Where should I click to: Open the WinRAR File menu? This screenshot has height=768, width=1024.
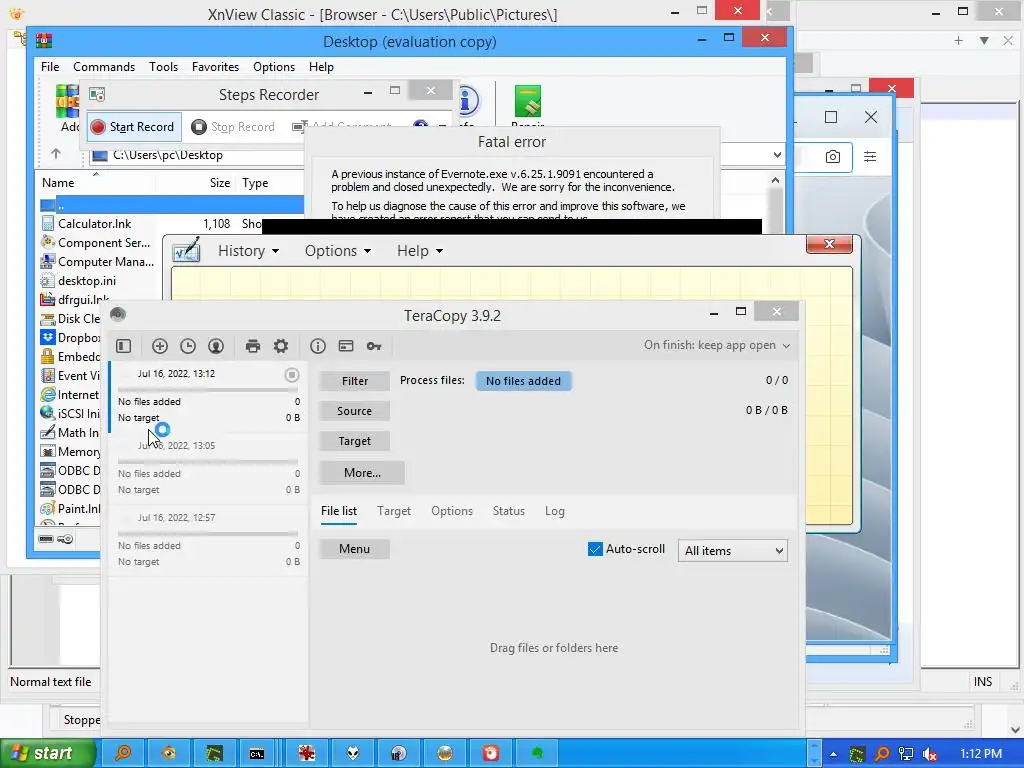50,67
